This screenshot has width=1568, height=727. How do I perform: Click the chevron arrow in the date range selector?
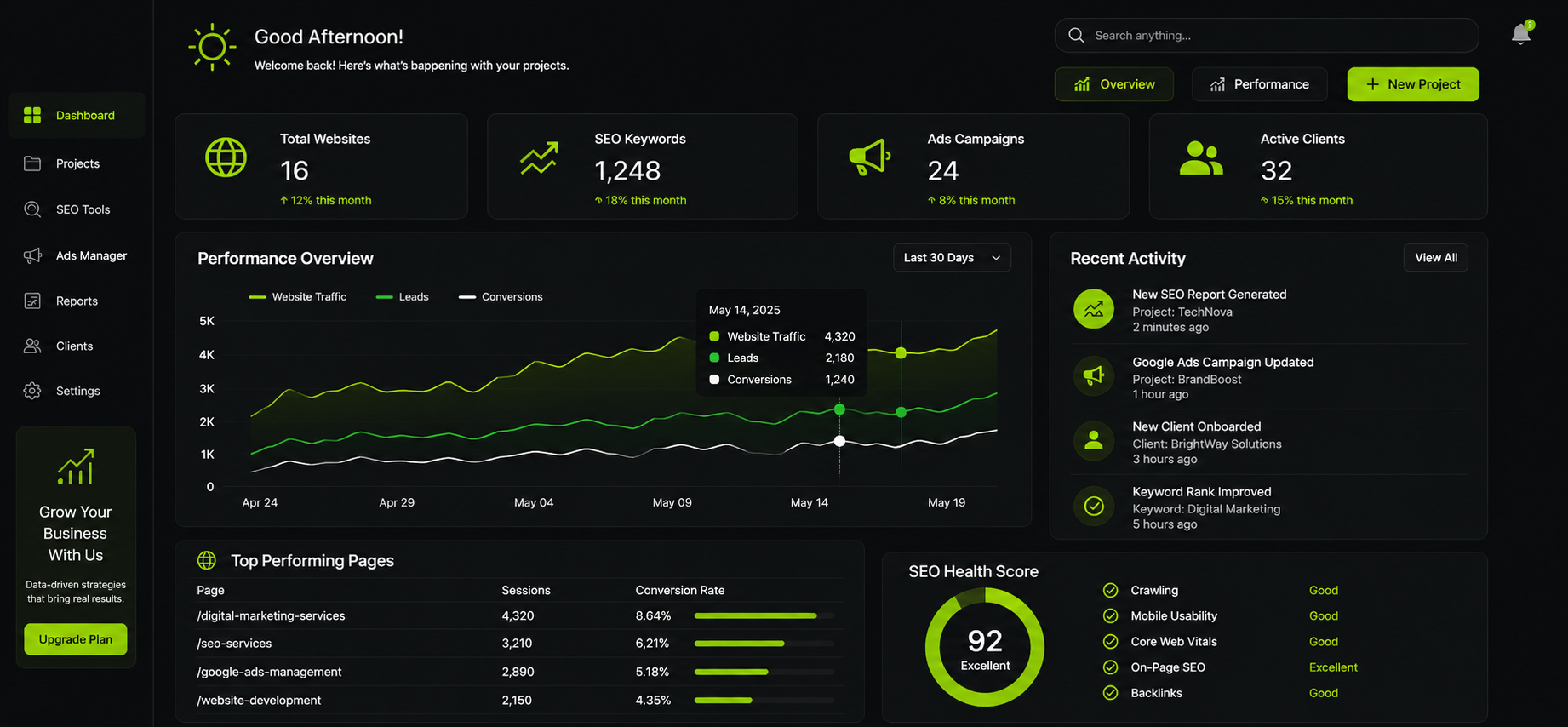pyautogui.click(x=996, y=258)
